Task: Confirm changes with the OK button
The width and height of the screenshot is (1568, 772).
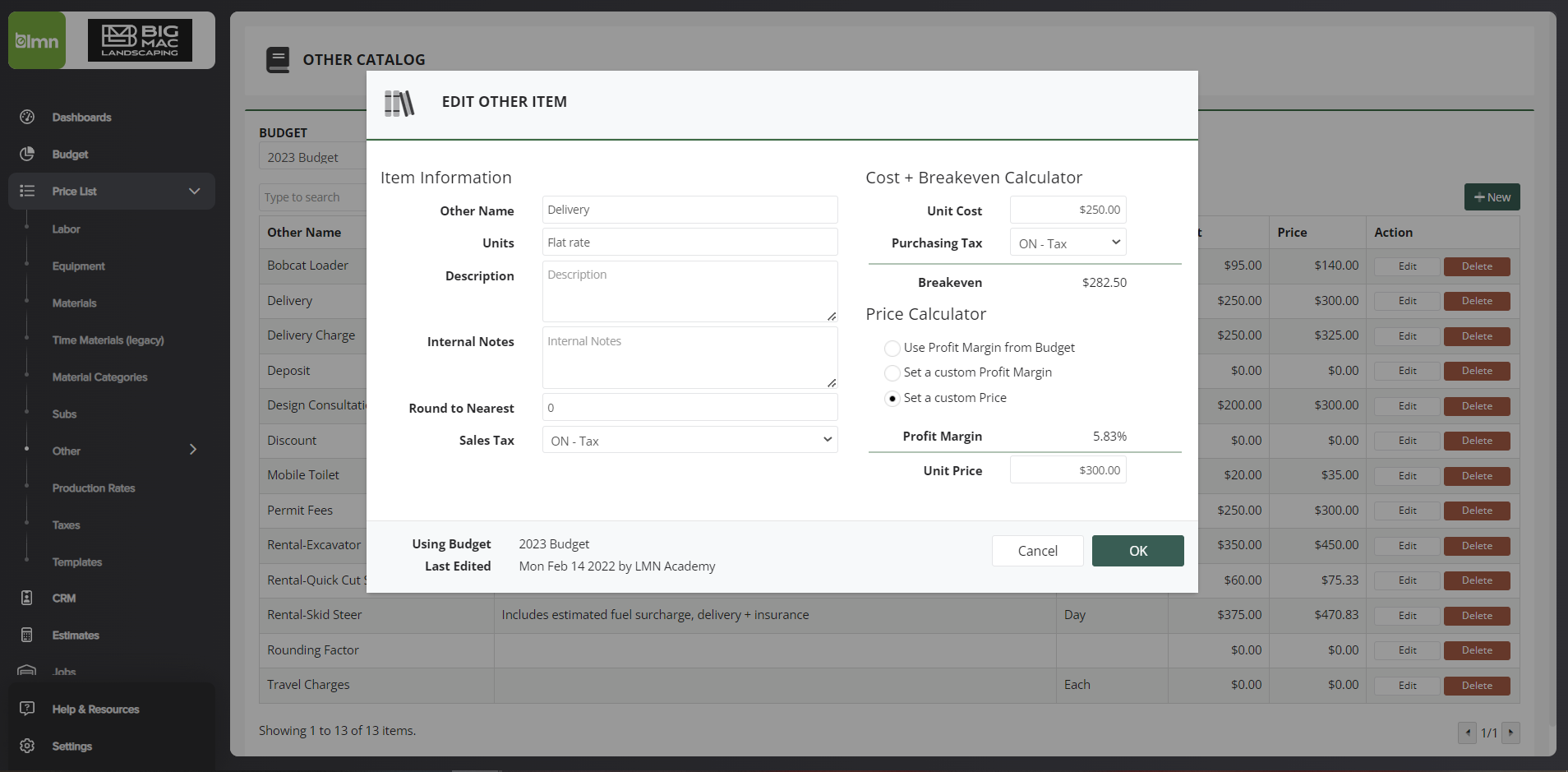Action: [x=1137, y=551]
